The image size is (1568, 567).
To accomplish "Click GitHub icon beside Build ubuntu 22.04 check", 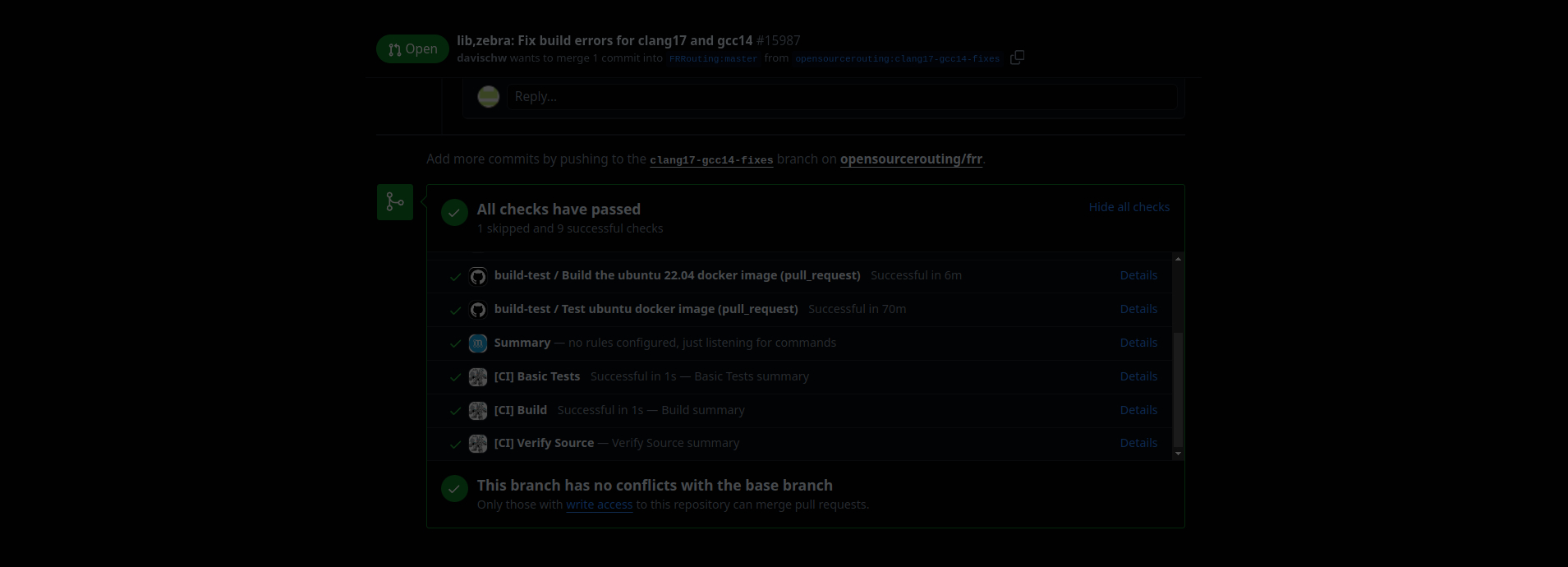I will 478,276.
